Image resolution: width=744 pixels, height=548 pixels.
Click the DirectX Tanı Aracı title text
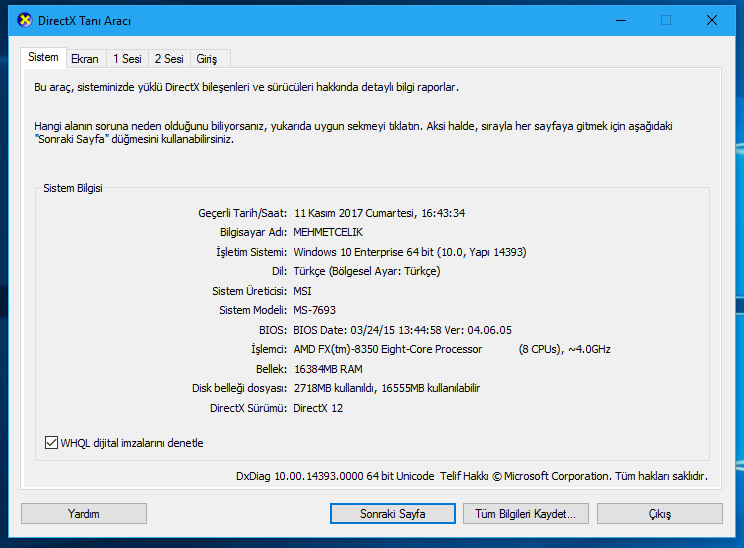(x=84, y=21)
